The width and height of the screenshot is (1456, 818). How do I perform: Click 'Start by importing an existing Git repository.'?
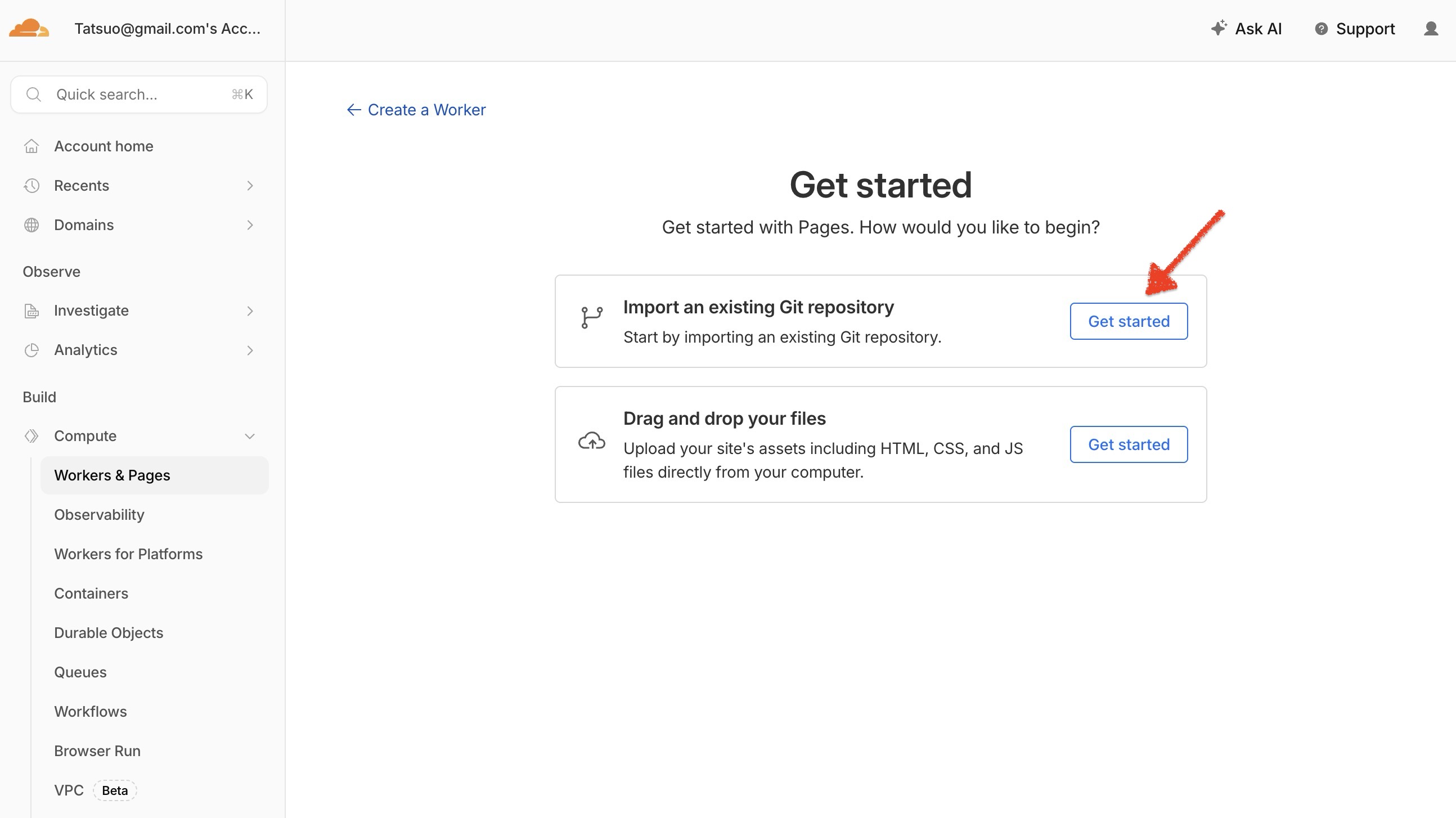pos(782,337)
